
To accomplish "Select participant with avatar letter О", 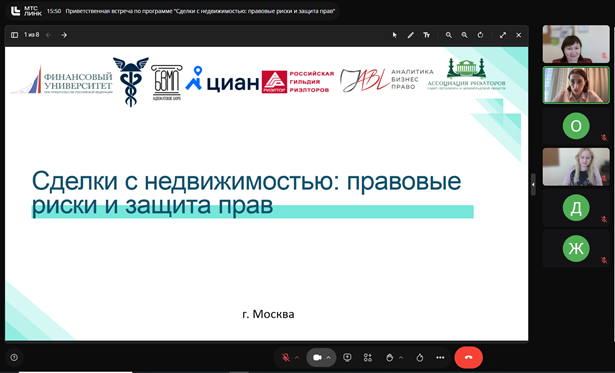I will pyautogui.click(x=576, y=126).
